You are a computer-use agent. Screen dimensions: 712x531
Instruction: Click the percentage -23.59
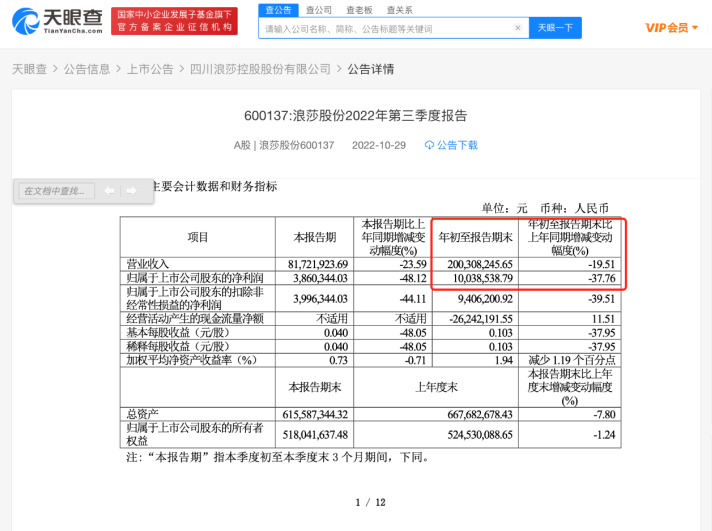[413, 264]
